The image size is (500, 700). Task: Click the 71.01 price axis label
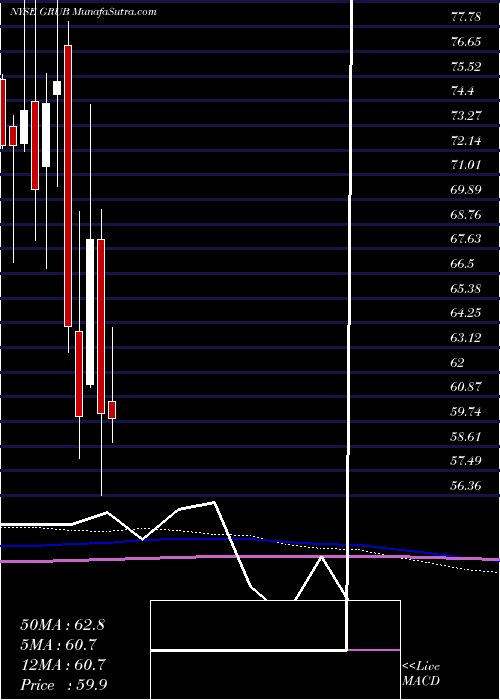tap(467, 165)
